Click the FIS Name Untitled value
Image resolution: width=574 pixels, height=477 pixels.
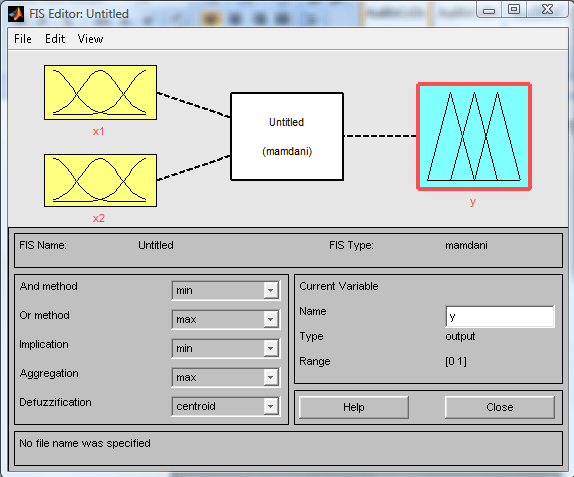click(x=156, y=245)
